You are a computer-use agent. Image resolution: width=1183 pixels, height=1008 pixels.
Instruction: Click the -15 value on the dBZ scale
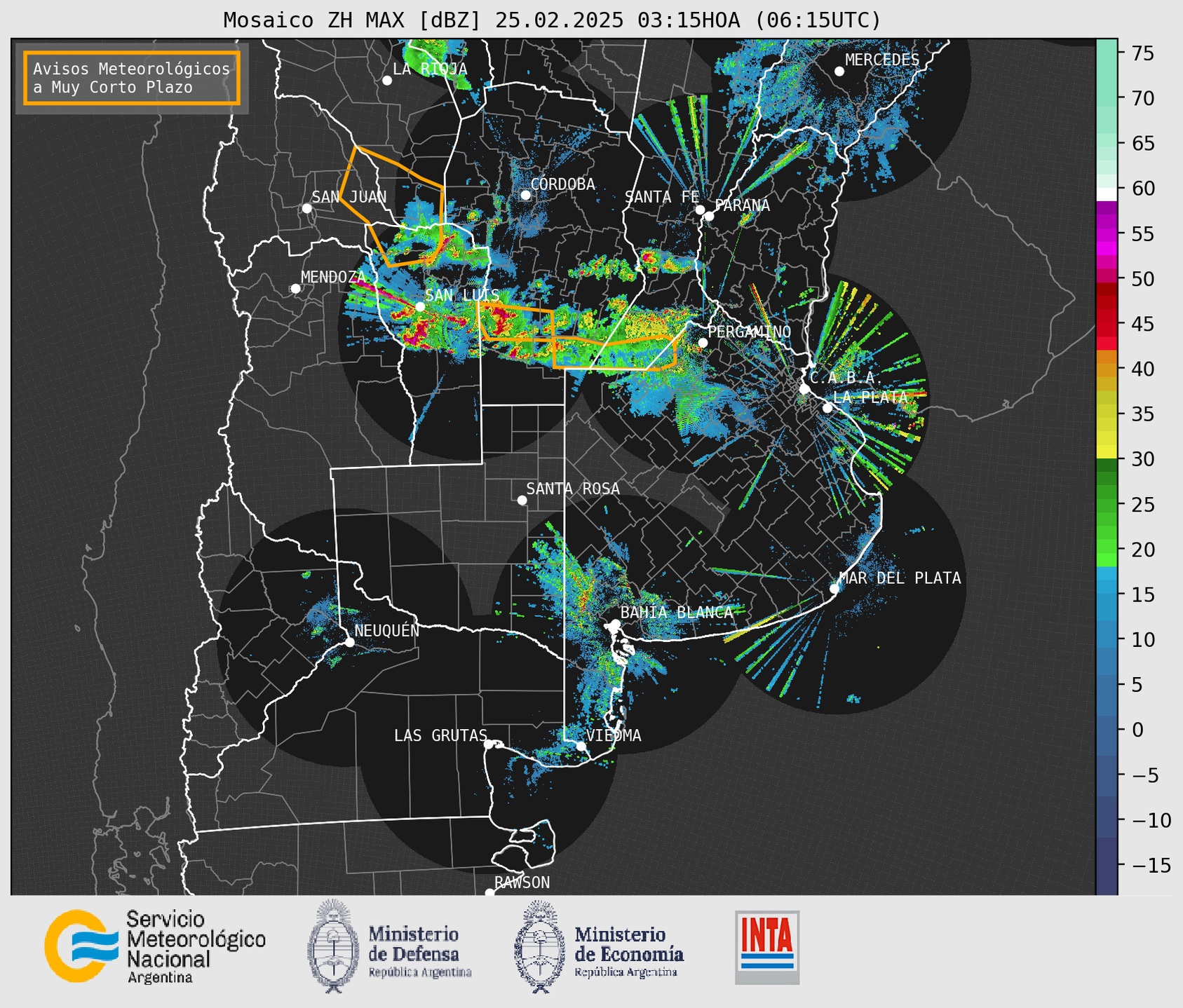tap(1151, 865)
